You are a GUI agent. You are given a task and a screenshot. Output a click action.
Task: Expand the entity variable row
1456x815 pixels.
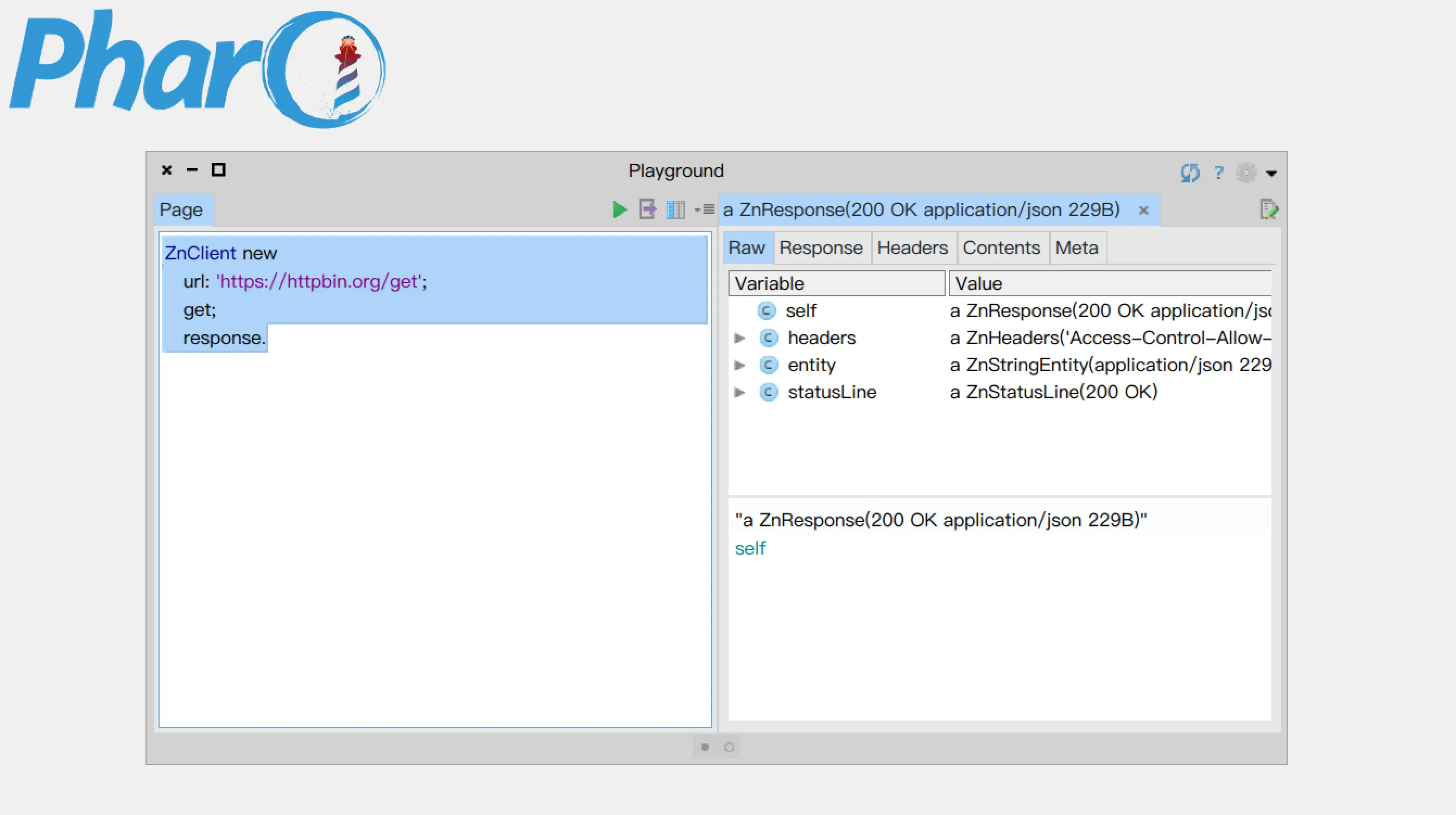(739, 365)
